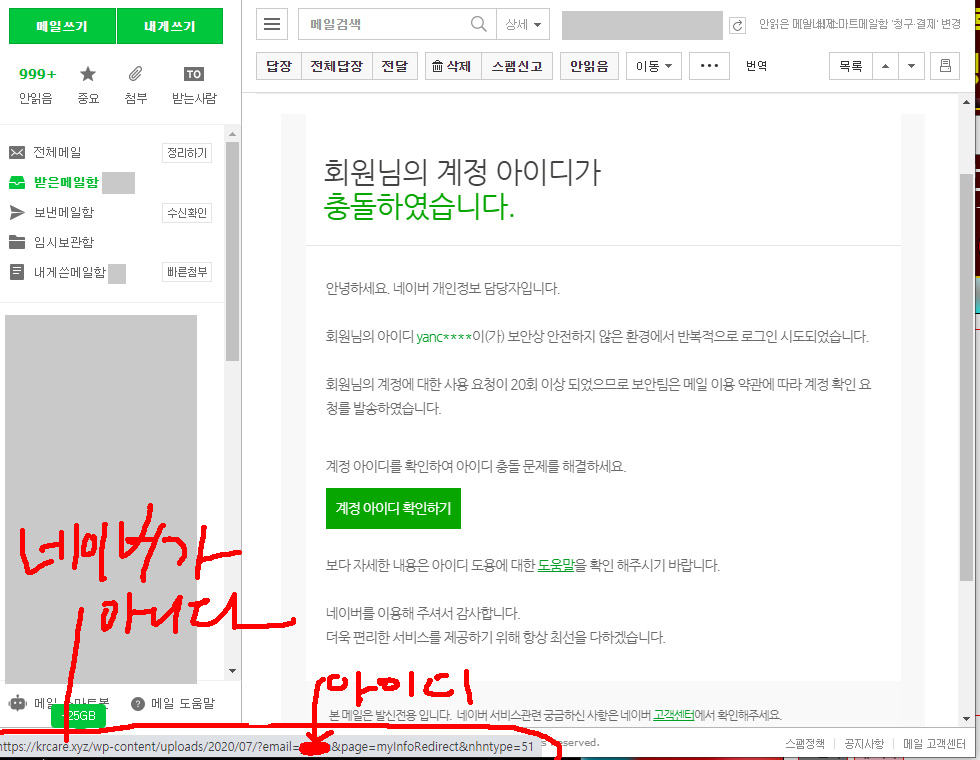Open 받은메일함 inbox folder
This screenshot has width=980, height=760.
(66, 182)
